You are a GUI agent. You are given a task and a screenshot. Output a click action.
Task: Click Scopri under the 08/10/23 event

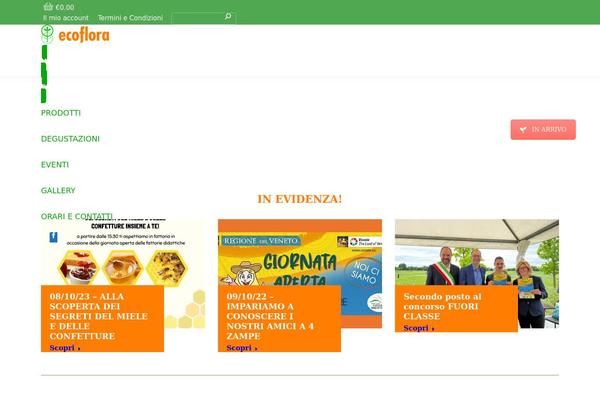click(65, 348)
